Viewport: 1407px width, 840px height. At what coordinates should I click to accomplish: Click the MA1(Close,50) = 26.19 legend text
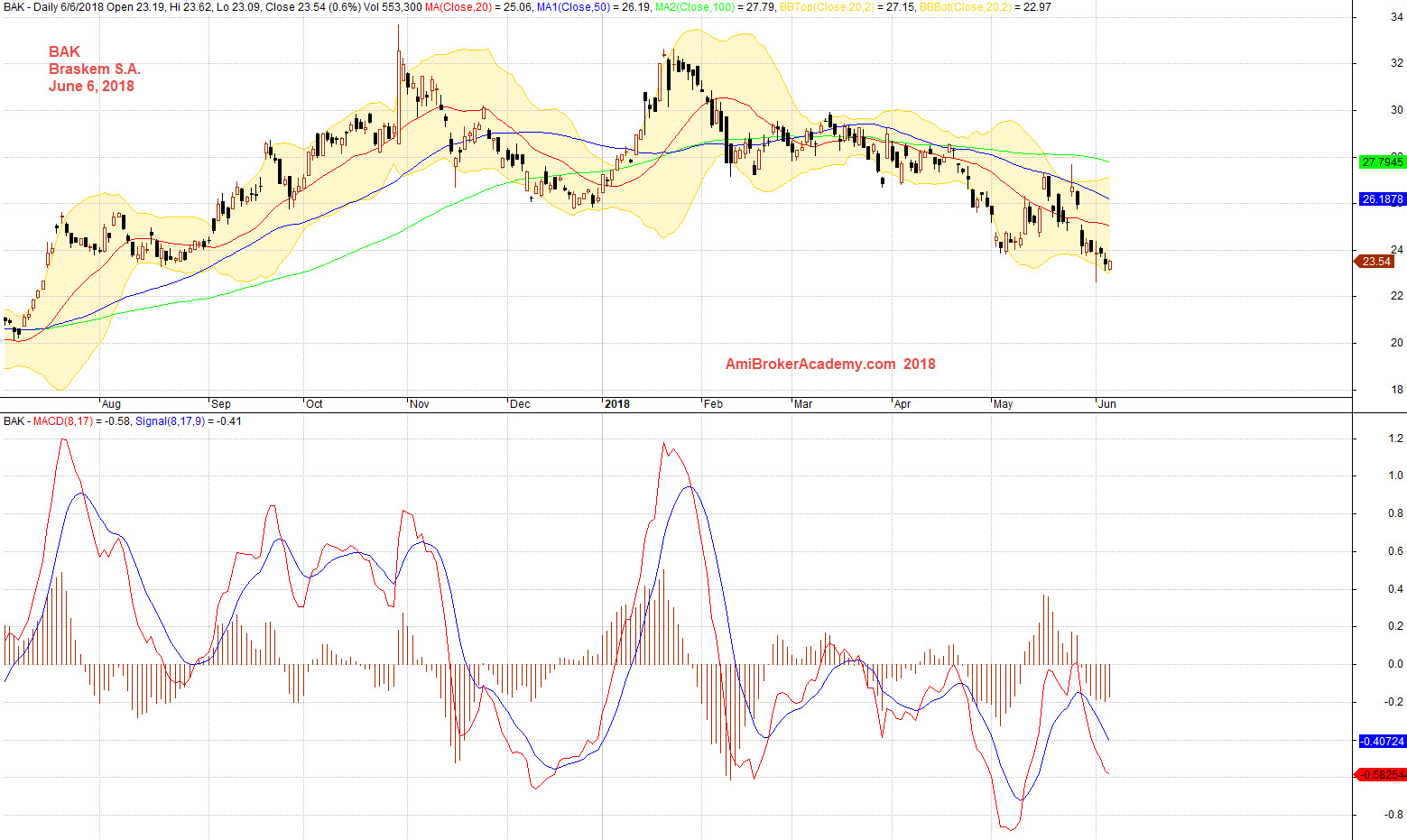[594, 7]
